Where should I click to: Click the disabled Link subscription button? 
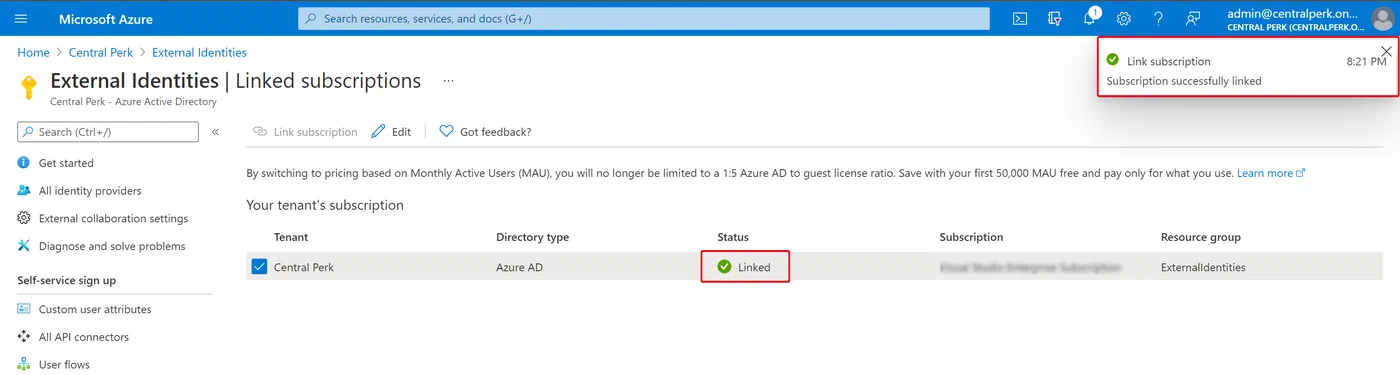point(305,132)
